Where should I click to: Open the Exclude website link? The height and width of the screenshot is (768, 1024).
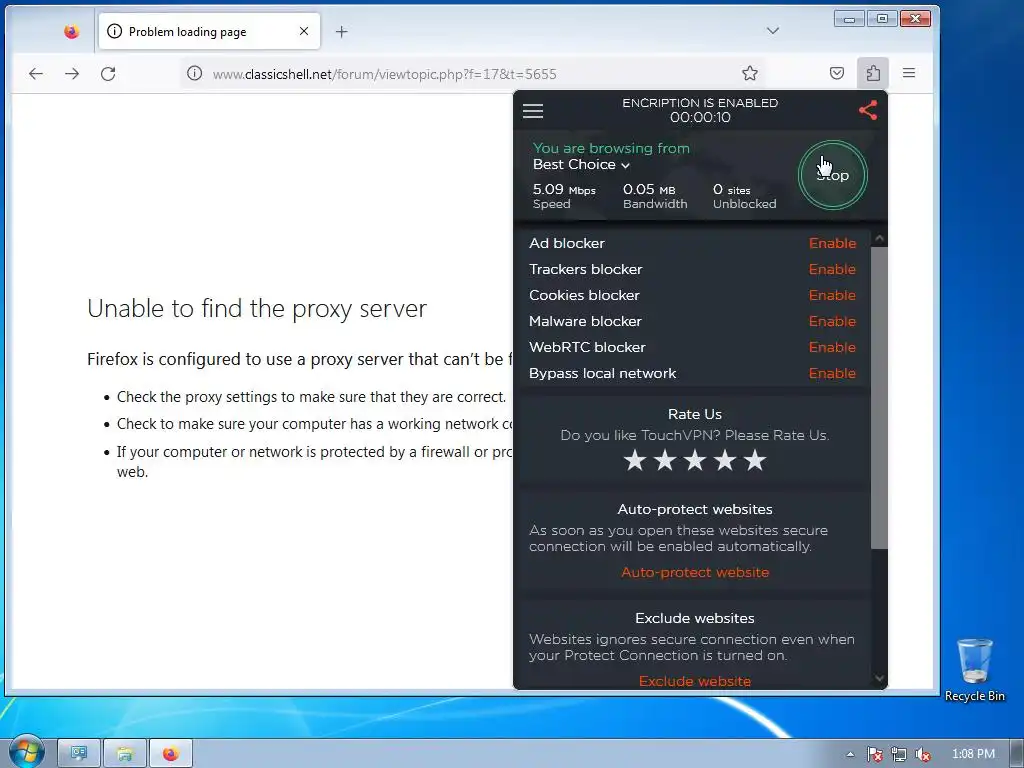tap(695, 681)
